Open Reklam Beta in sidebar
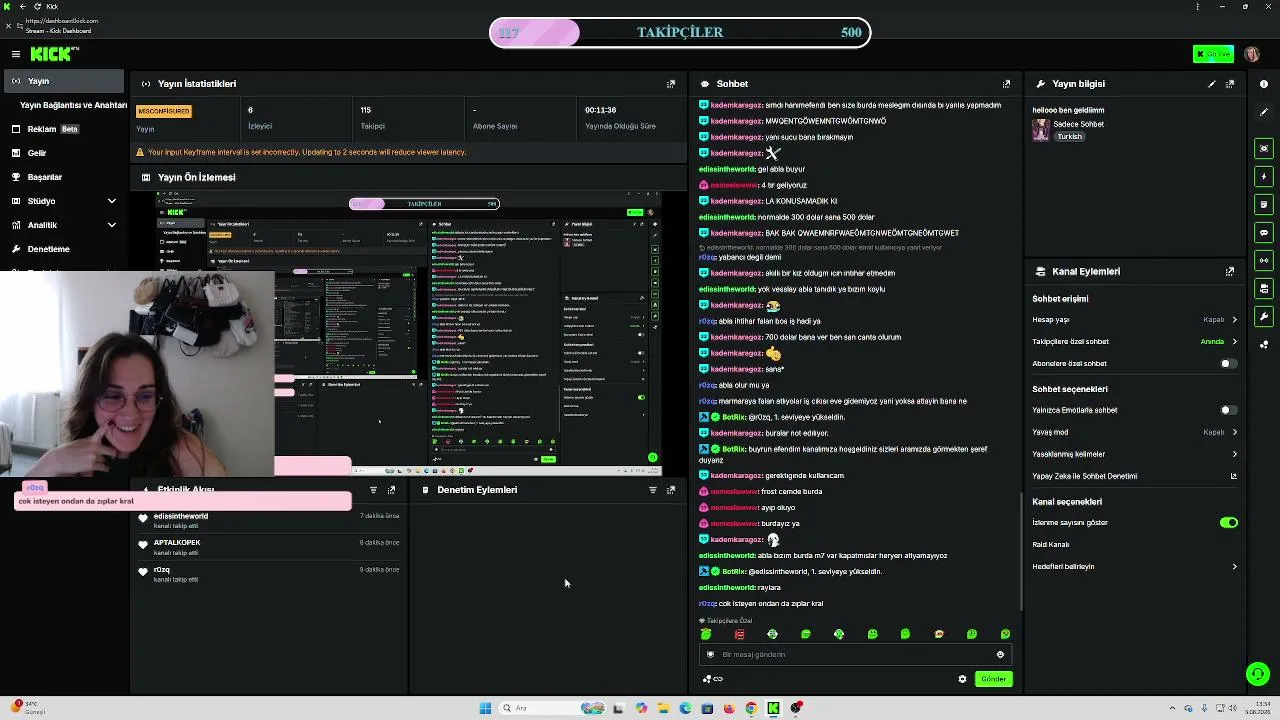 pos(63,129)
